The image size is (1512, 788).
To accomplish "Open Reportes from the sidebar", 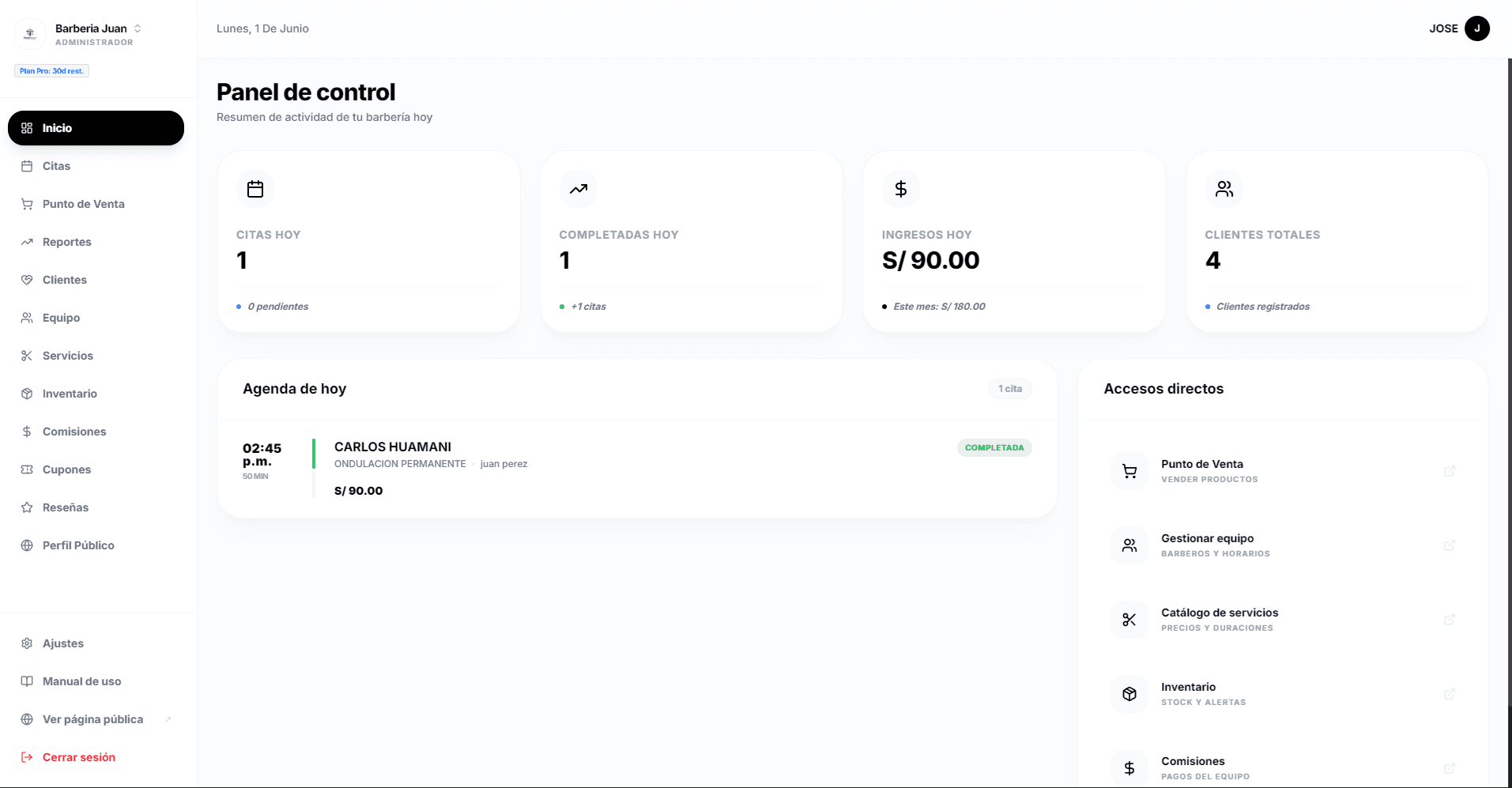I will [x=96, y=242].
